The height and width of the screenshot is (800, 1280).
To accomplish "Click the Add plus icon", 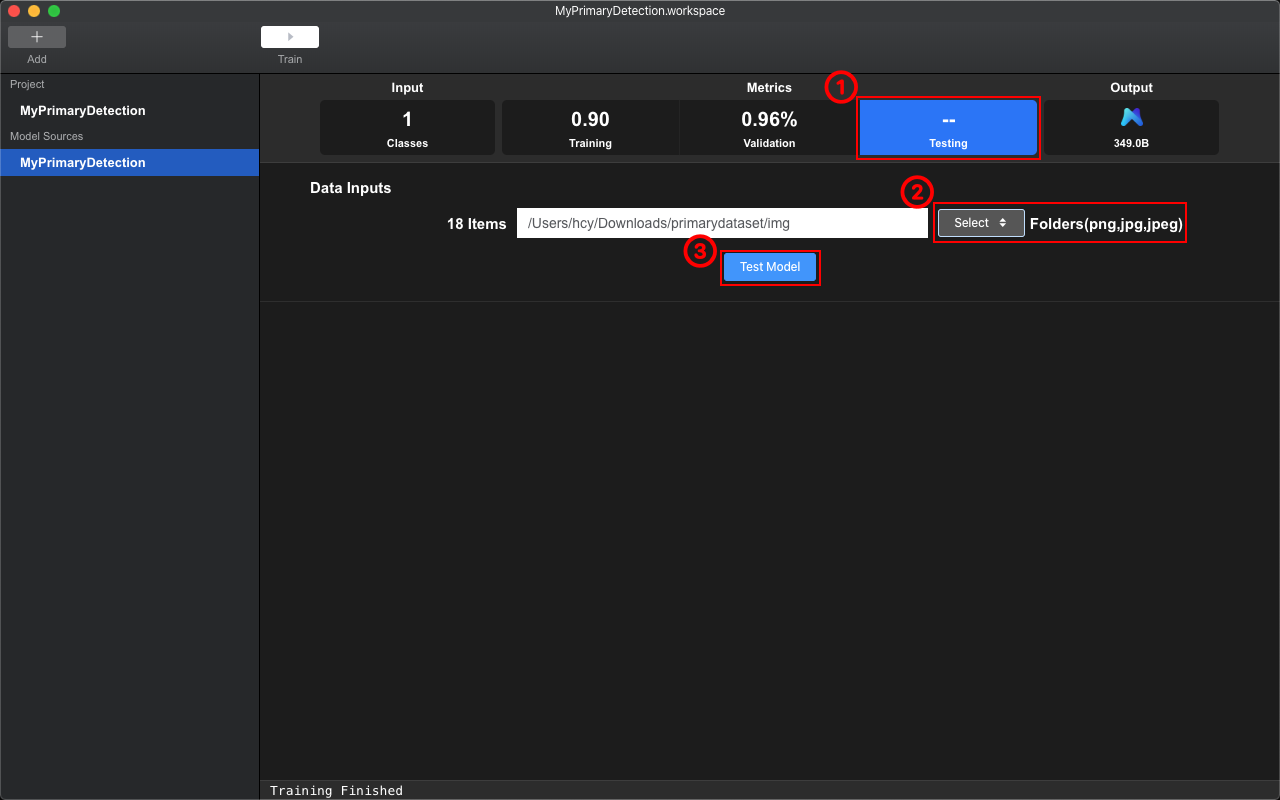I will click(x=37, y=37).
